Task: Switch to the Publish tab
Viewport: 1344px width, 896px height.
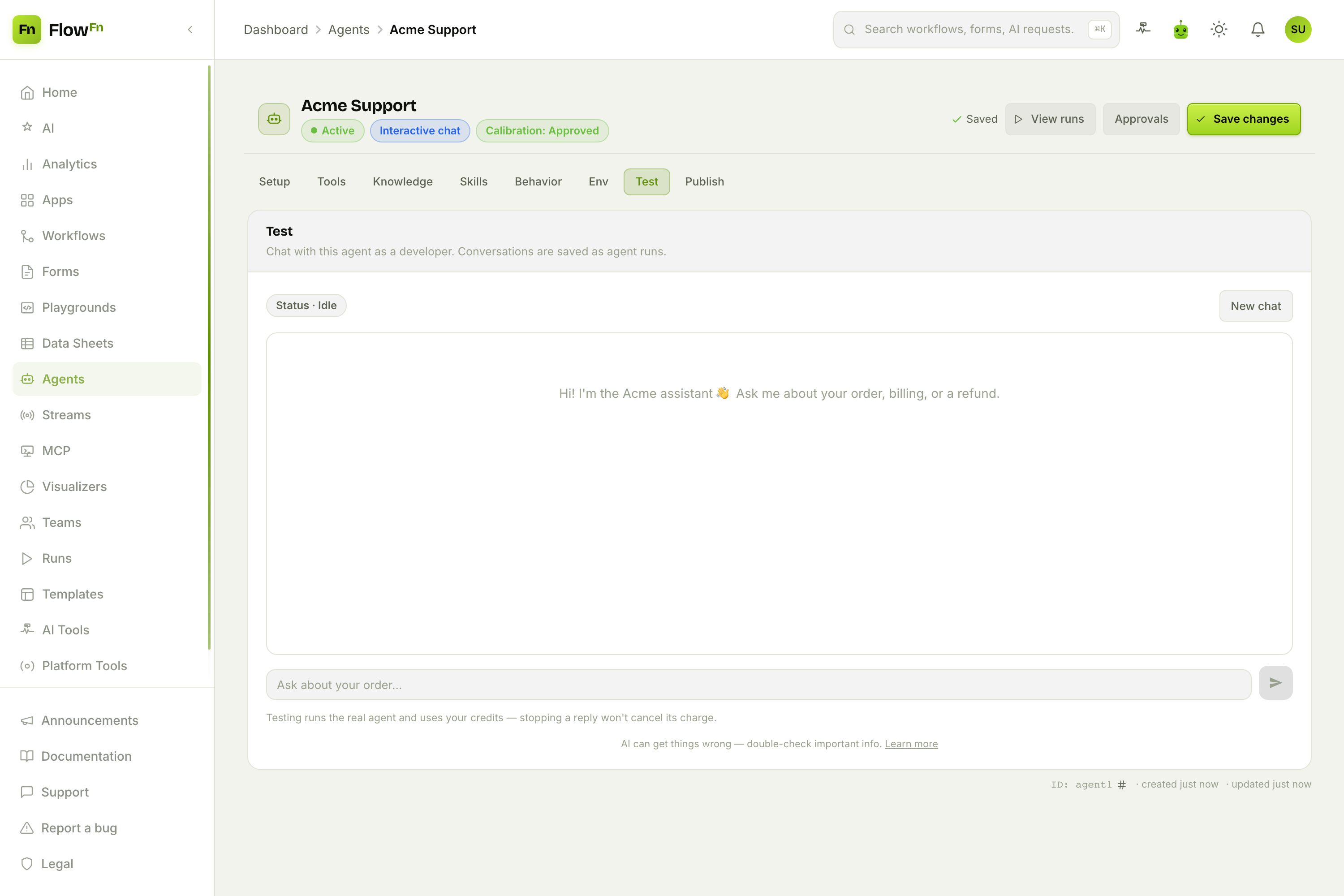Action: [705, 182]
